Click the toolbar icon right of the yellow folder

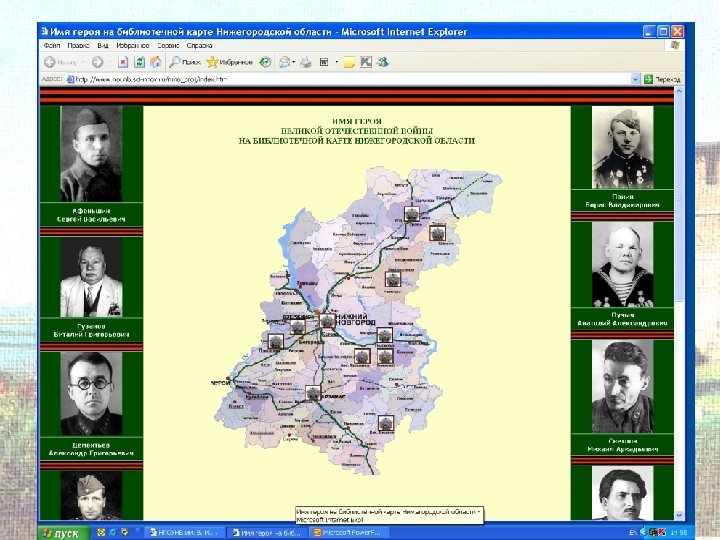366,62
